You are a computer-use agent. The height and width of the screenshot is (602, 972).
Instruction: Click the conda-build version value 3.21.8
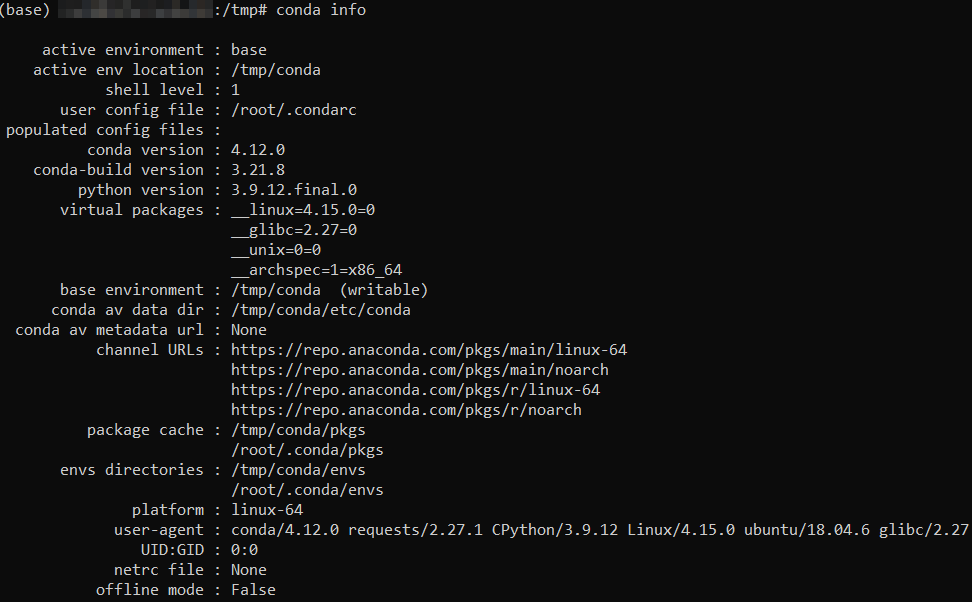coord(258,170)
